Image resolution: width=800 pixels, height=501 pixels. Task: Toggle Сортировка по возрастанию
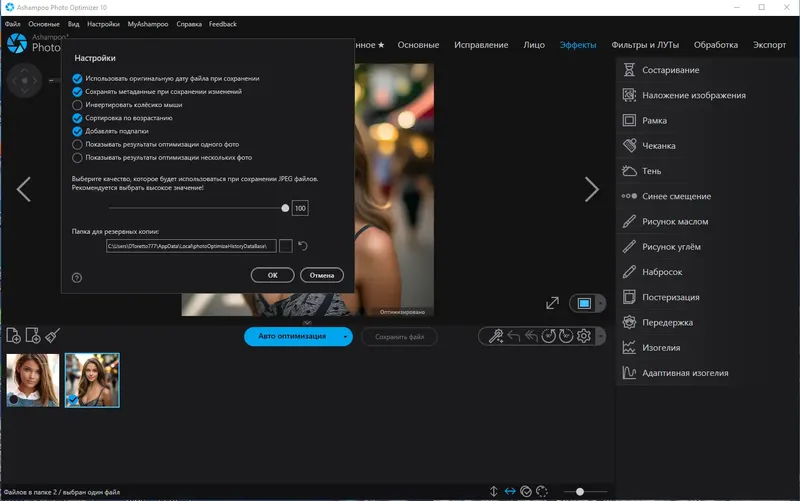tap(77, 118)
